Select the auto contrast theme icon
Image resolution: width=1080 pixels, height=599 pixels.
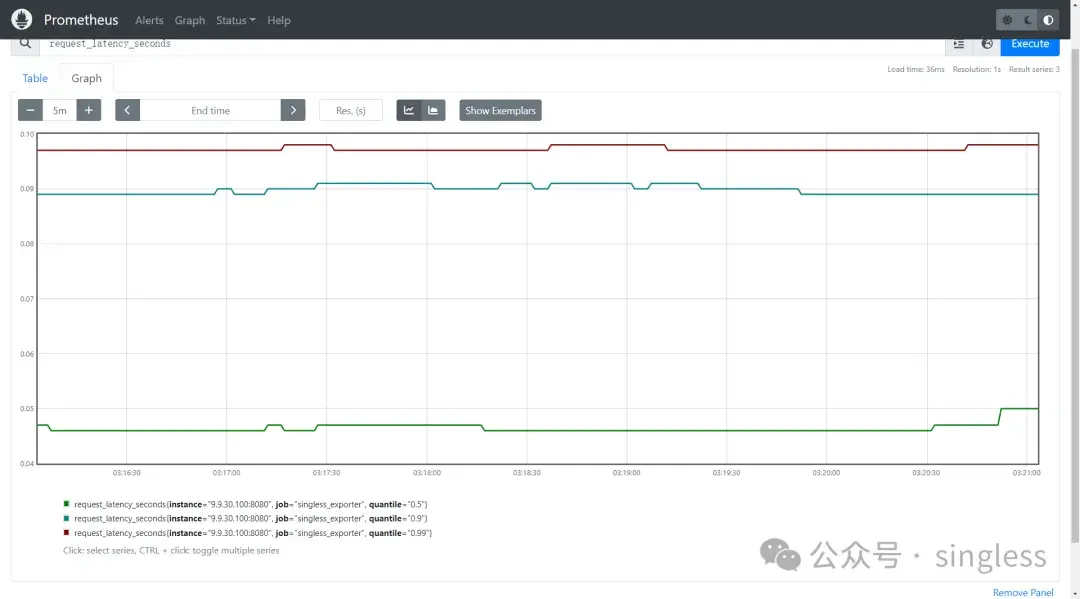pos(1048,20)
